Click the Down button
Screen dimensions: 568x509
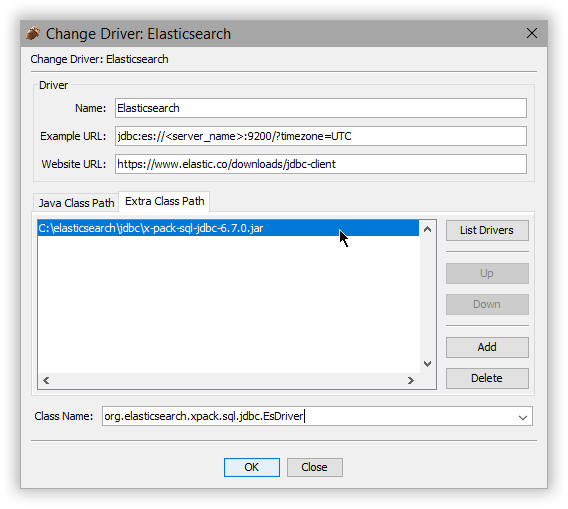(x=487, y=304)
